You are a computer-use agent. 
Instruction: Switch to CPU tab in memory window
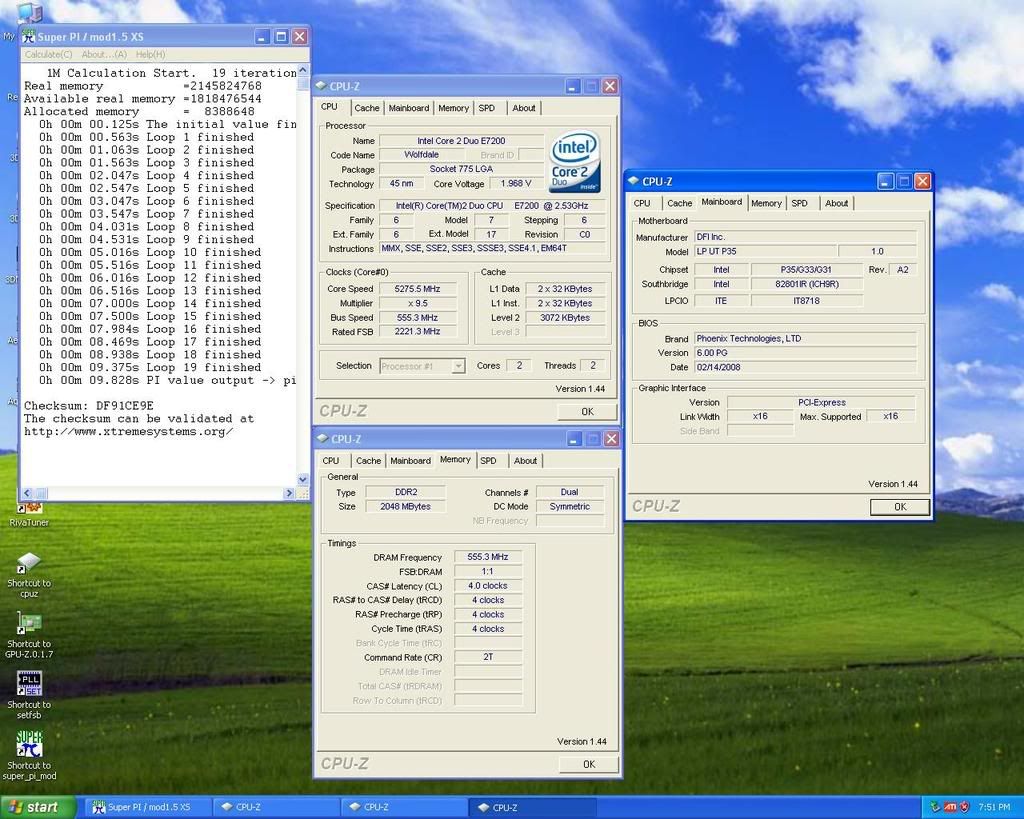click(x=331, y=460)
